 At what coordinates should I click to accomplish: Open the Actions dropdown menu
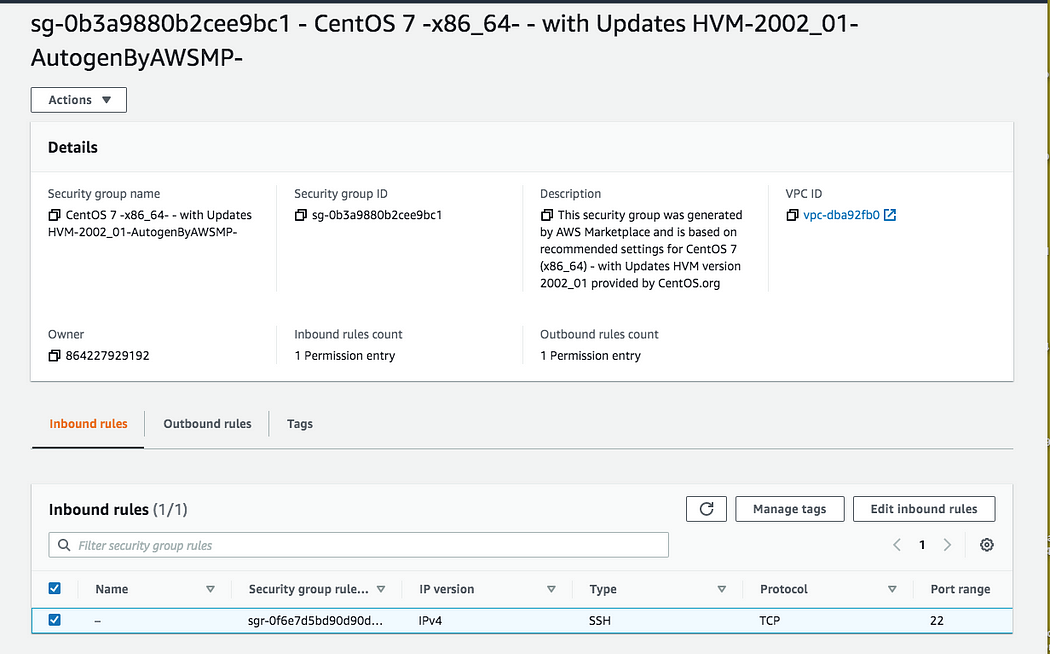coord(79,100)
